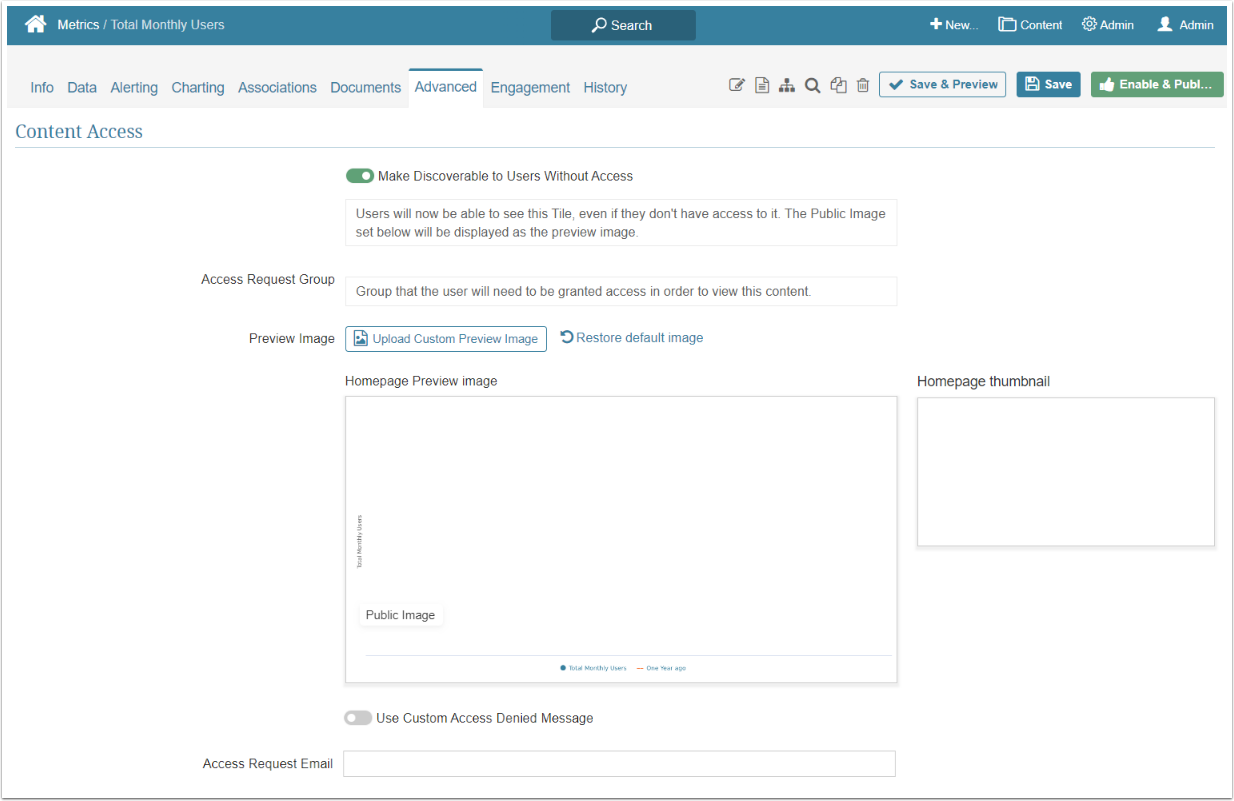The width and height of the screenshot is (1234, 801).
Task: Open the document page icon
Action: 762,86
